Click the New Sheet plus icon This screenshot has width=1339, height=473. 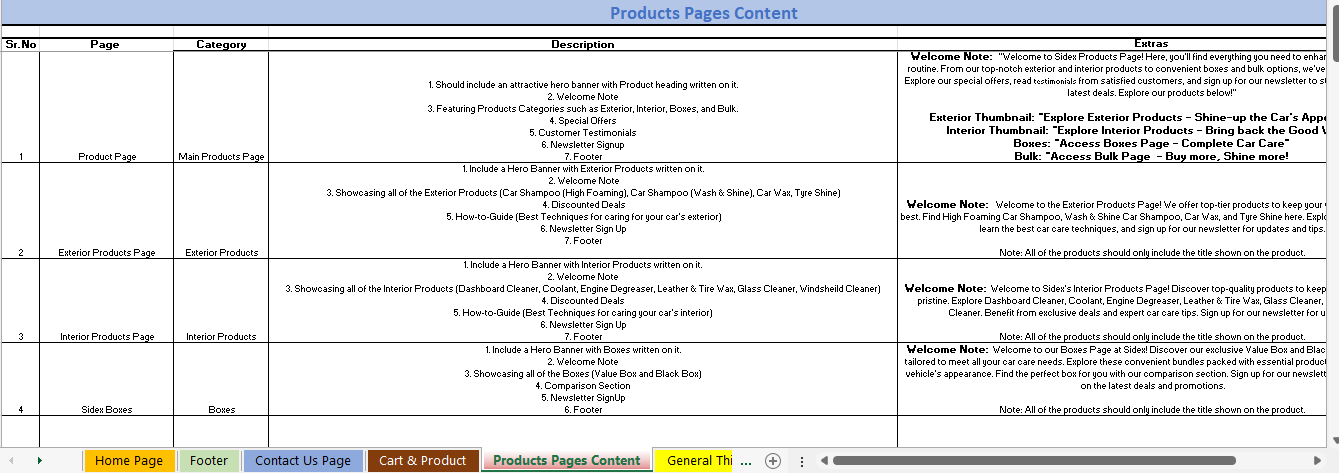(x=772, y=461)
